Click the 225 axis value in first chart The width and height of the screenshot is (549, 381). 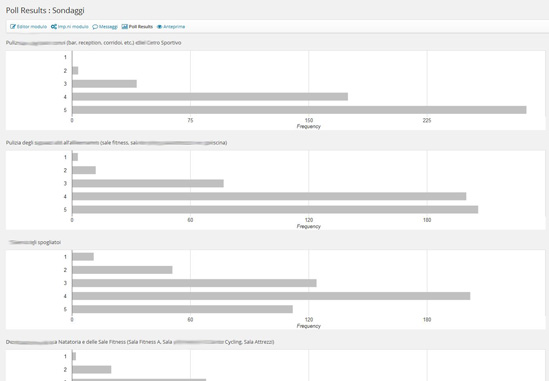pyautogui.click(x=427, y=120)
